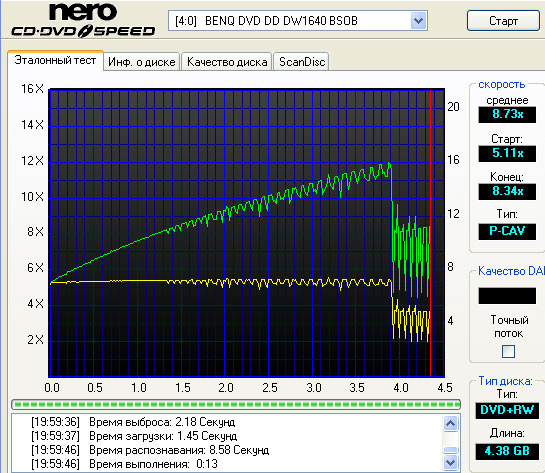Open the BENQ DVD drive dropdown arrow
The image size is (545, 473).
(x=418, y=21)
